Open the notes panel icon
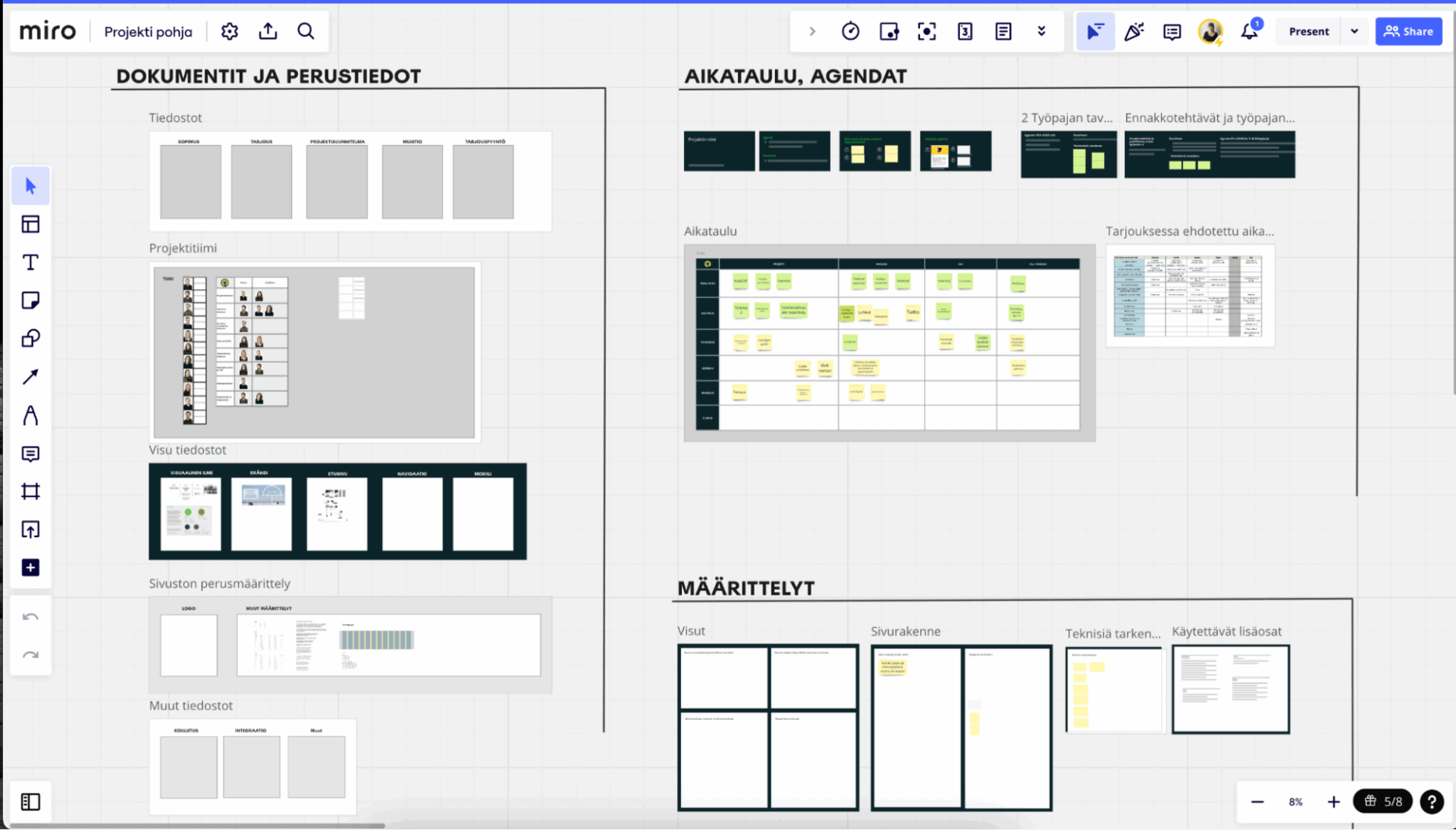Image resolution: width=1456 pixels, height=830 pixels. point(1003,31)
